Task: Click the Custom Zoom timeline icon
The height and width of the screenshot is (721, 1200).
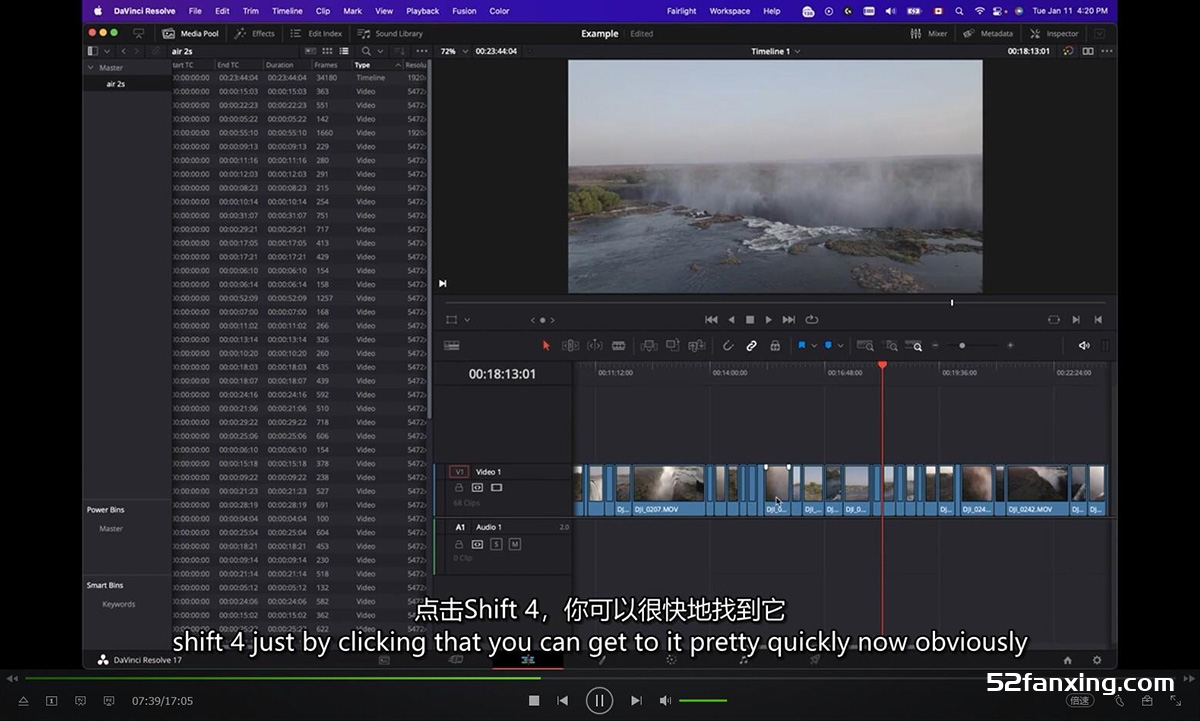Action: [914, 346]
